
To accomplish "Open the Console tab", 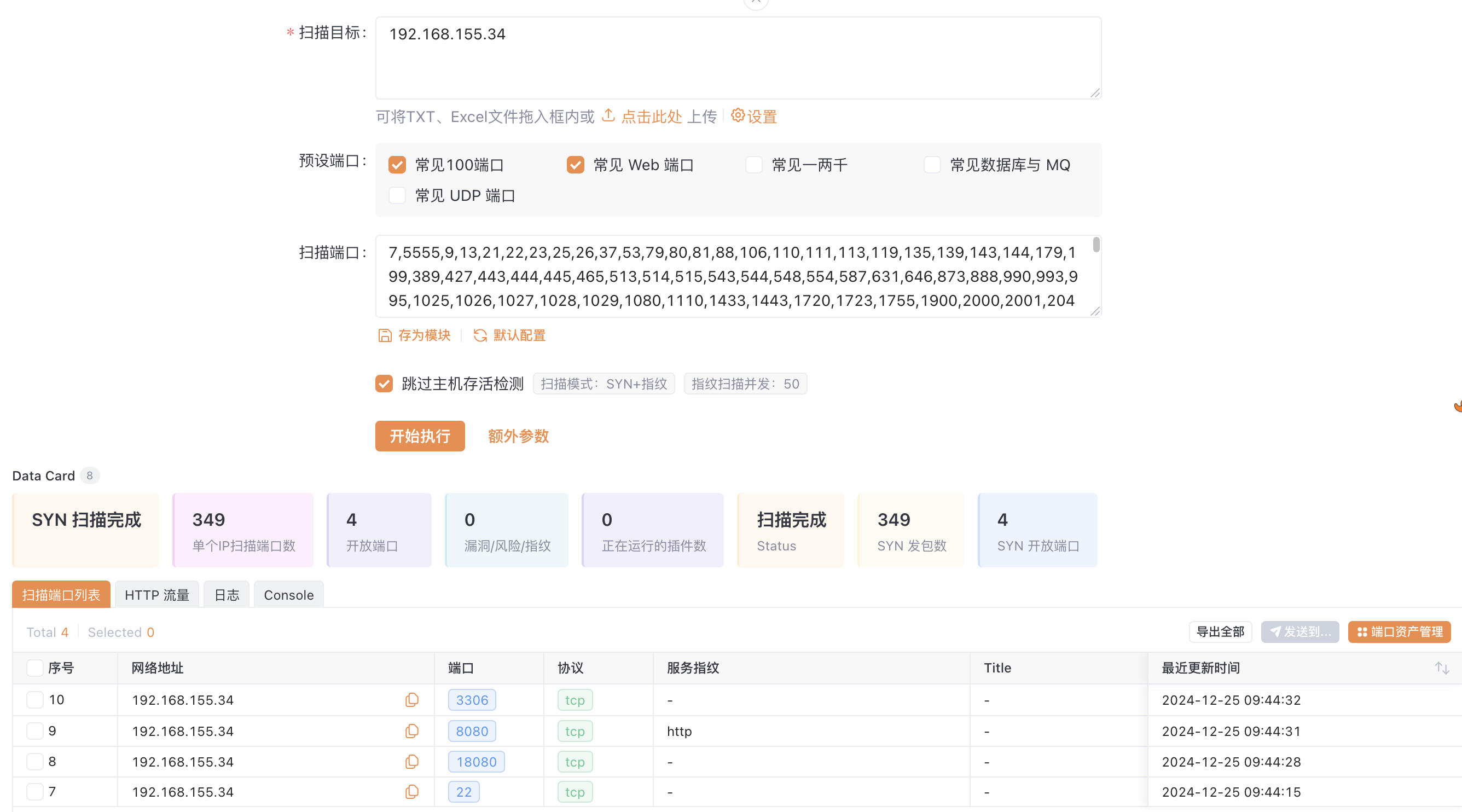I will (x=288, y=595).
